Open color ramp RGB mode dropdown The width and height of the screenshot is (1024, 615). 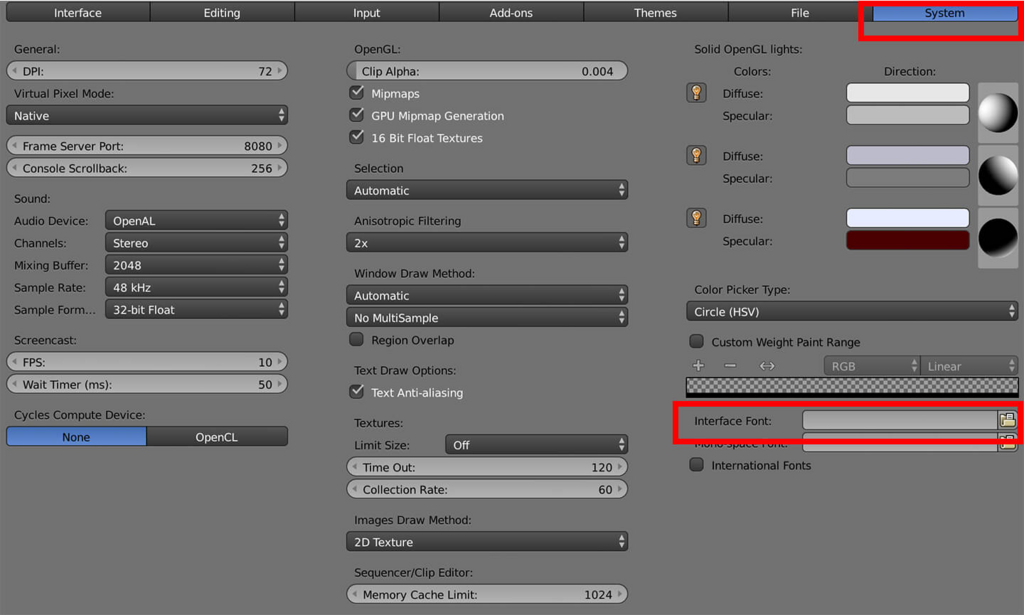click(x=872, y=366)
